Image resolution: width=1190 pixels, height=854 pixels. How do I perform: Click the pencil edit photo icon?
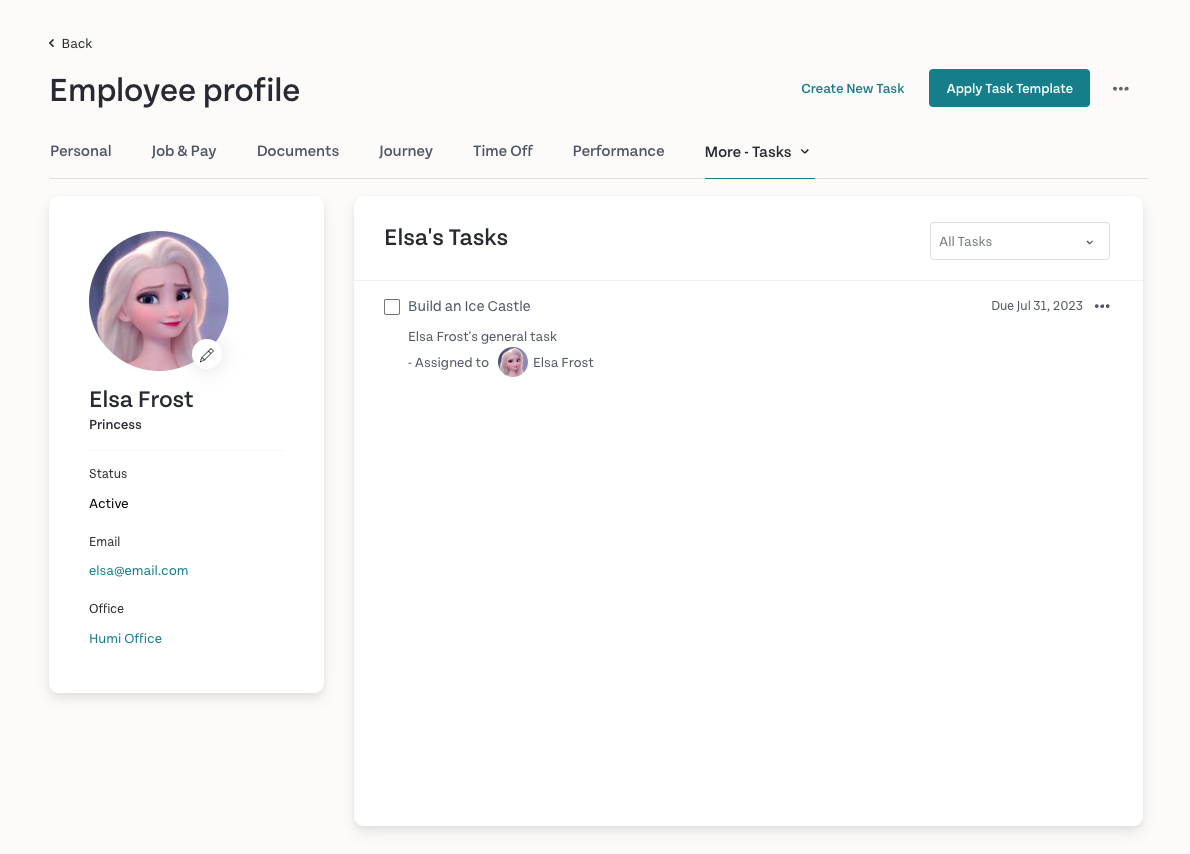[x=206, y=355]
